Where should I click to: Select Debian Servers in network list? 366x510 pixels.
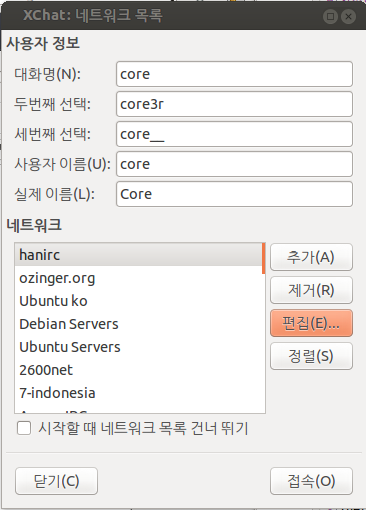[138, 324]
